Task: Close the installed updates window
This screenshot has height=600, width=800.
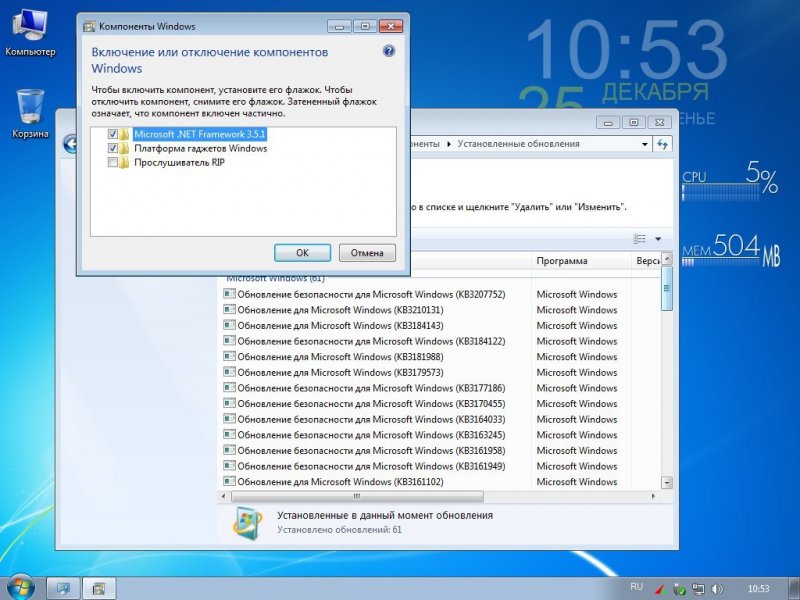Action: [x=659, y=122]
